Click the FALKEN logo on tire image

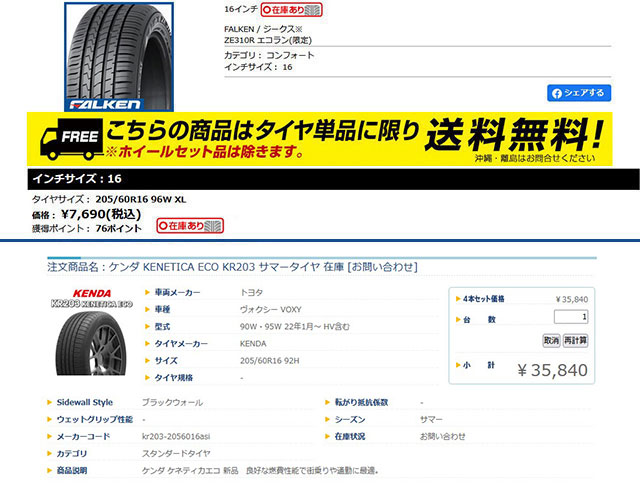pyautogui.click(x=104, y=105)
